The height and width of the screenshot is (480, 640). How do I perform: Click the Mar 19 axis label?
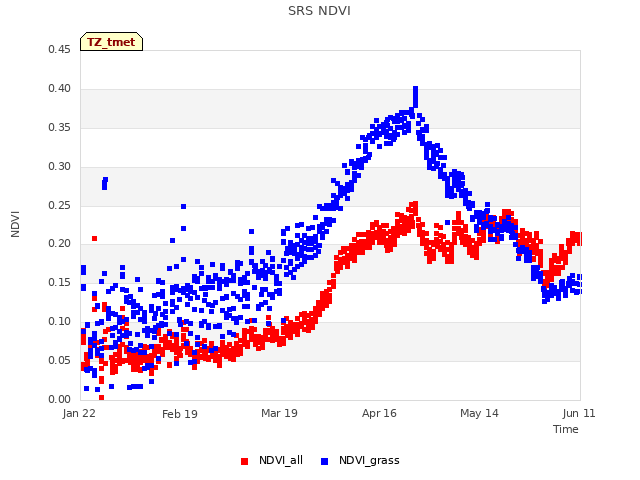pyautogui.click(x=279, y=413)
